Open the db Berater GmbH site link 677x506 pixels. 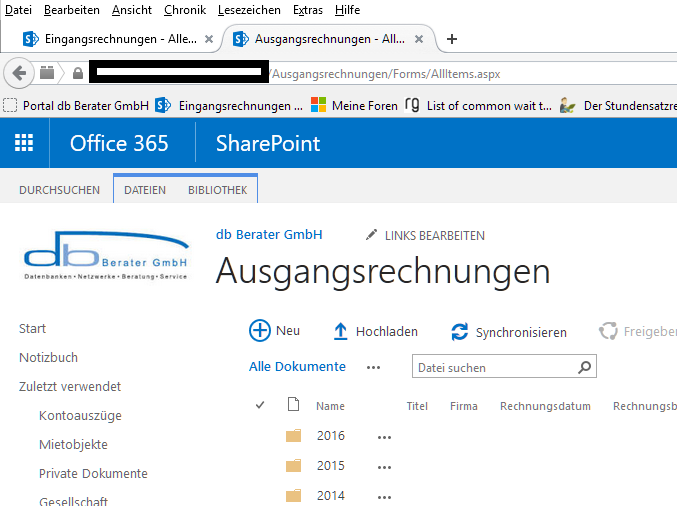(x=269, y=234)
